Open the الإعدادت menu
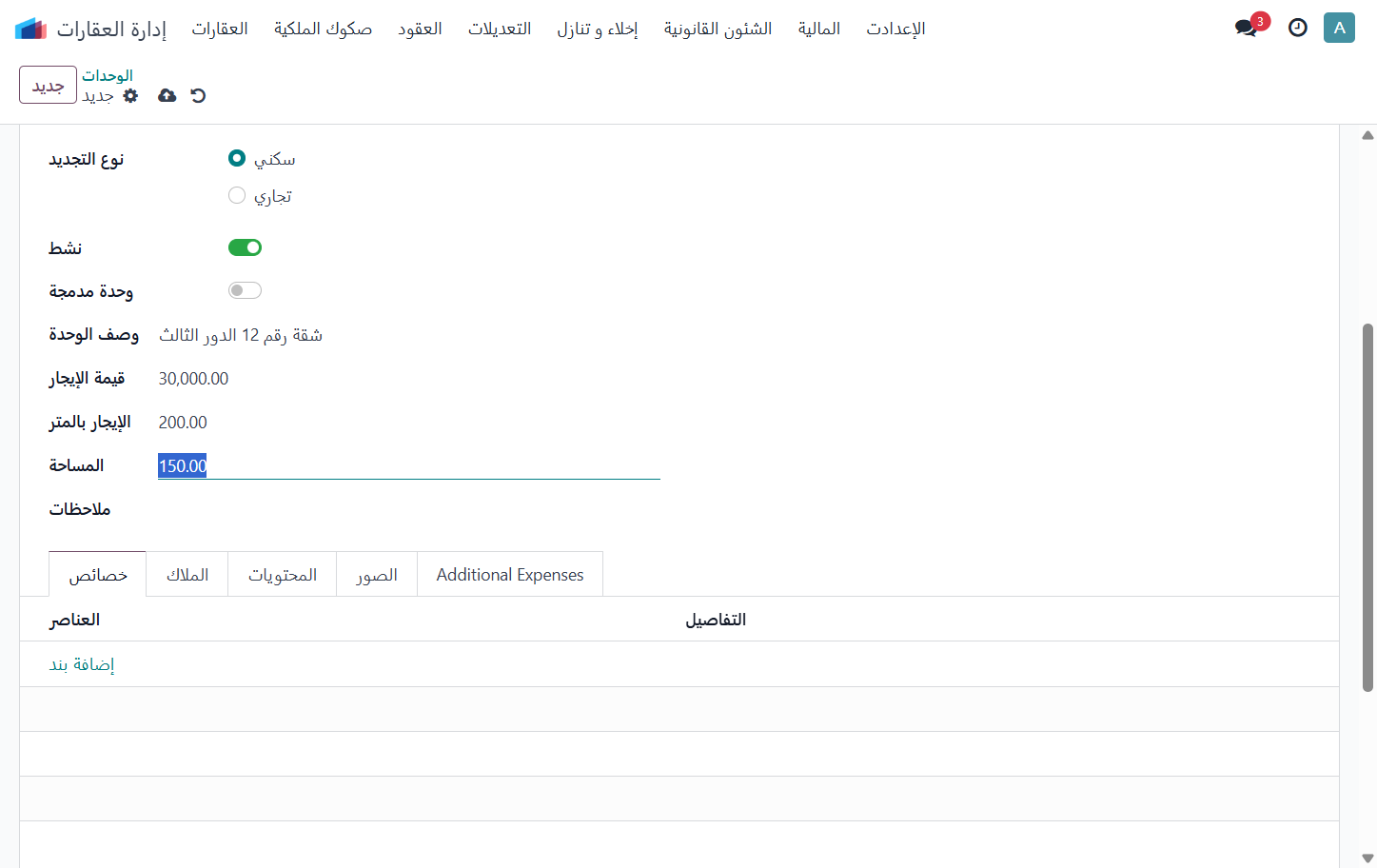This screenshot has width=1377, height=868. click(x=895, y=29)
